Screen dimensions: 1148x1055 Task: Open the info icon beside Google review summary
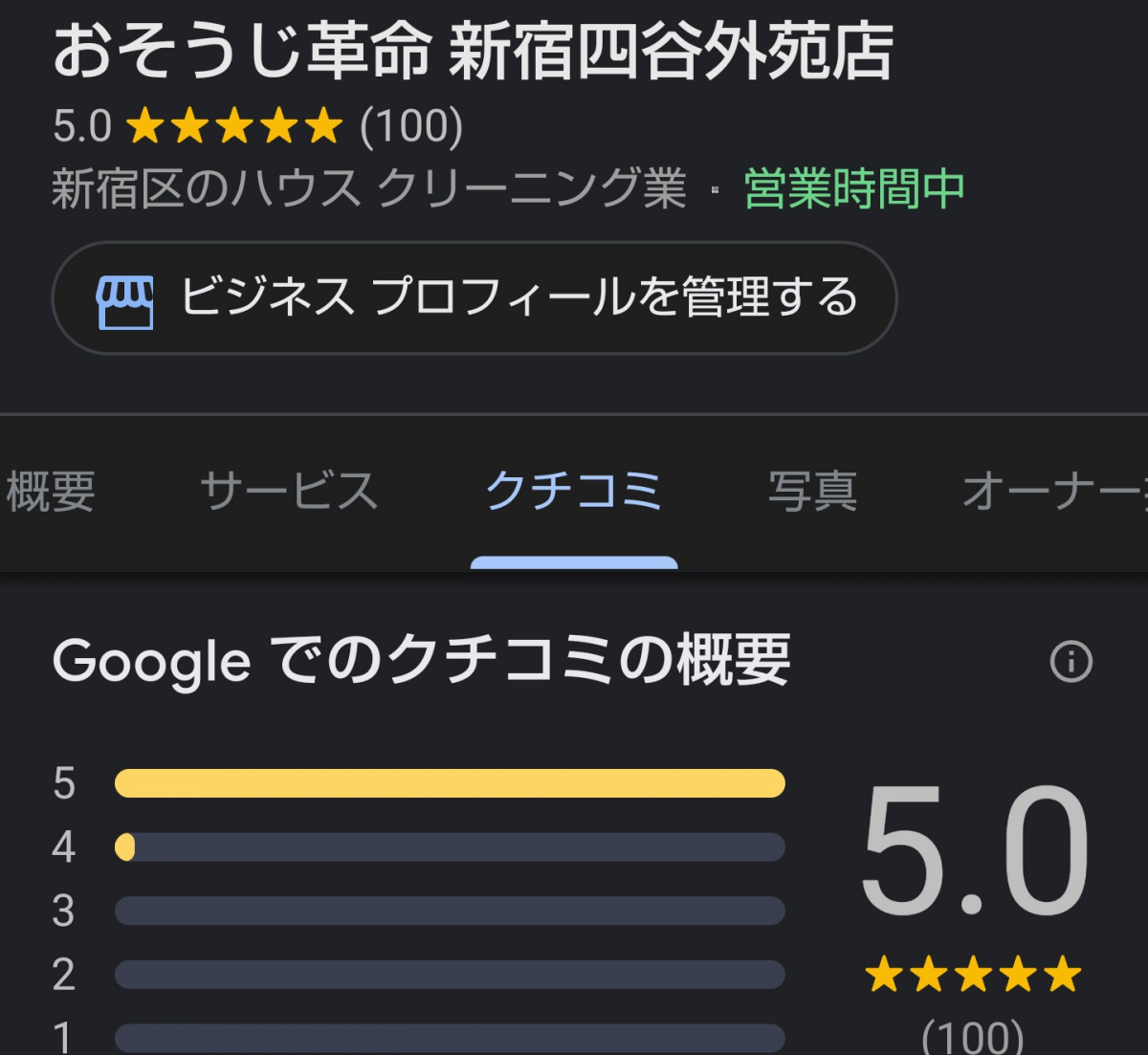point(1071,661)
